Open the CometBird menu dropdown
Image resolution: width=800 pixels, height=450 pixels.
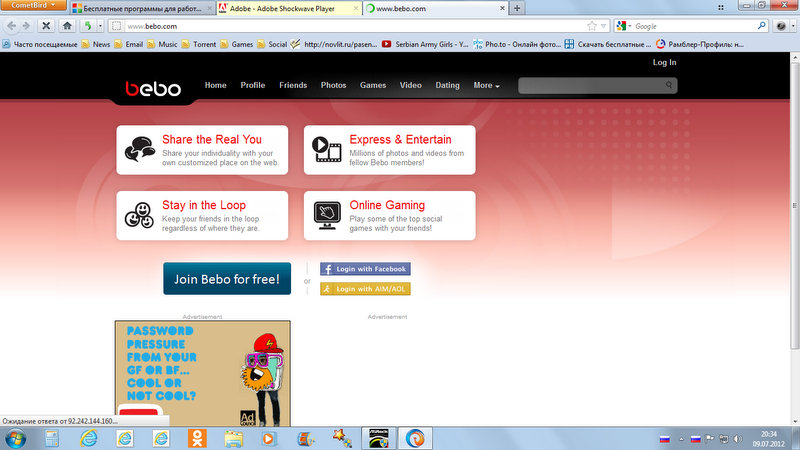33,5
